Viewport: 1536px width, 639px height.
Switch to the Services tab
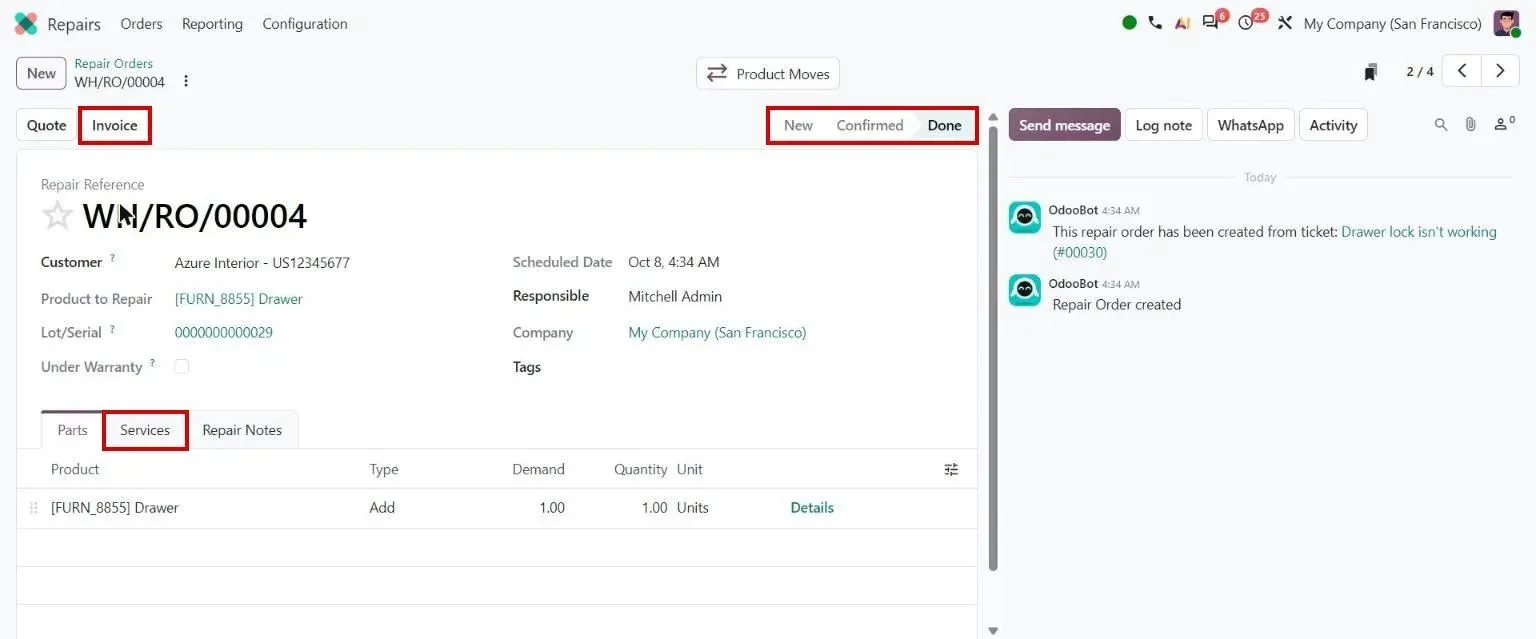[145, 430]
